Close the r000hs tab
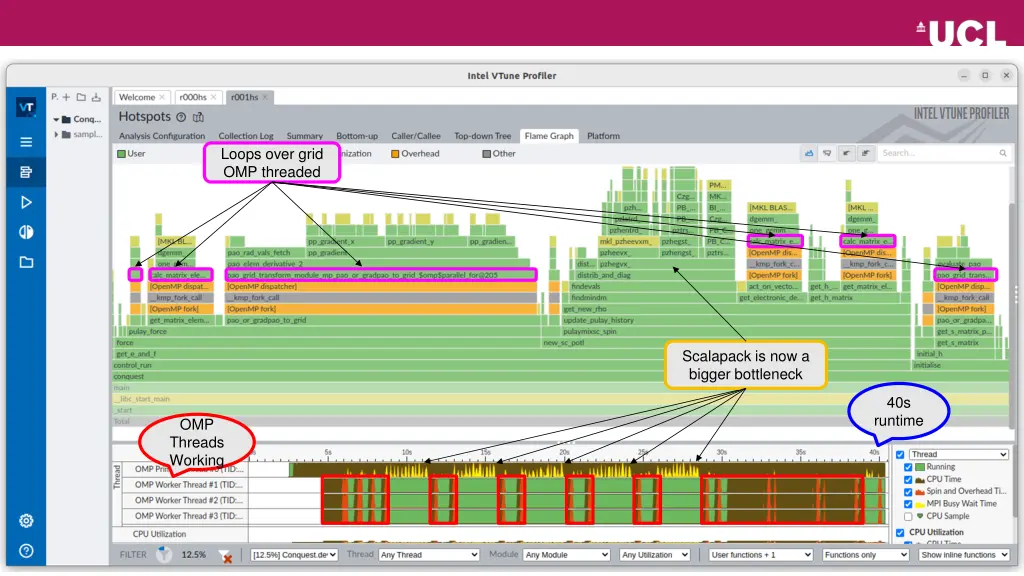Screen dimensions: 1024x576 (214, 97)
